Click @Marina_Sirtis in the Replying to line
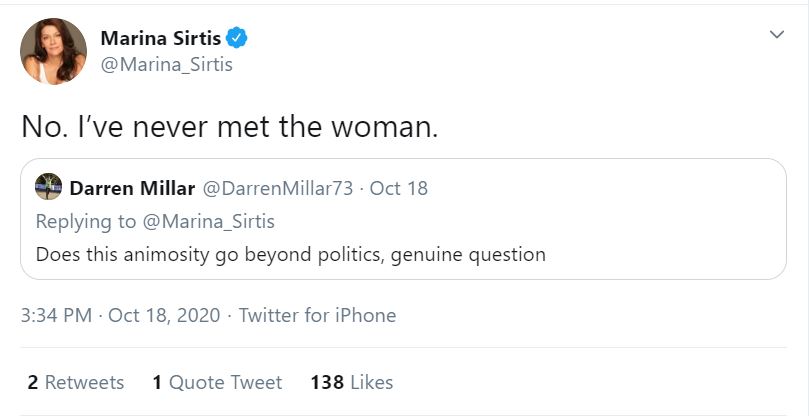This screenshot has height=416, width=809. click(x=205, y=221)
